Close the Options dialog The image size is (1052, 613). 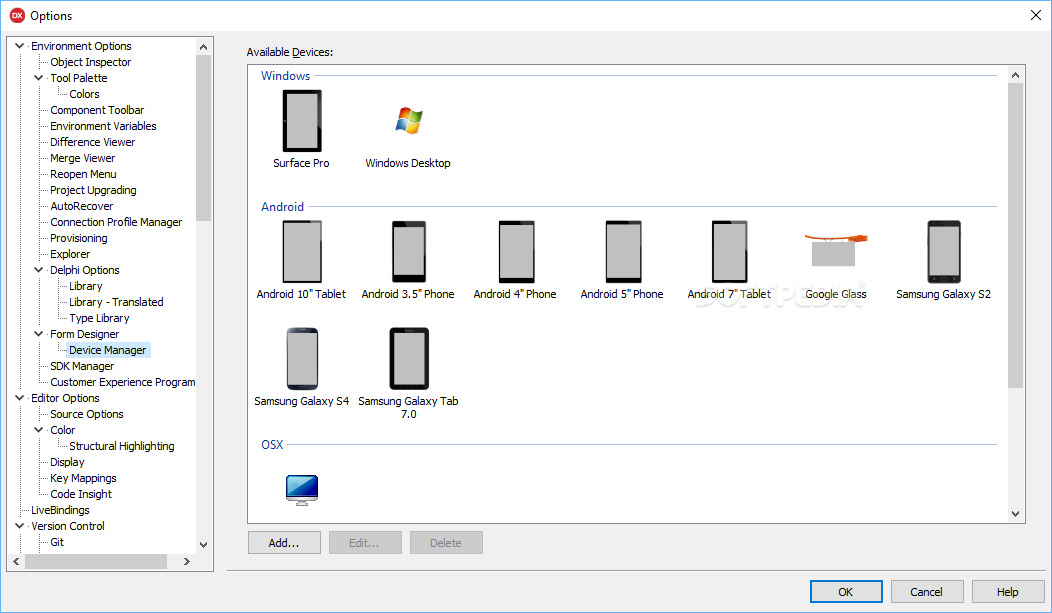pyautogui.click(x=1035, y=15)
